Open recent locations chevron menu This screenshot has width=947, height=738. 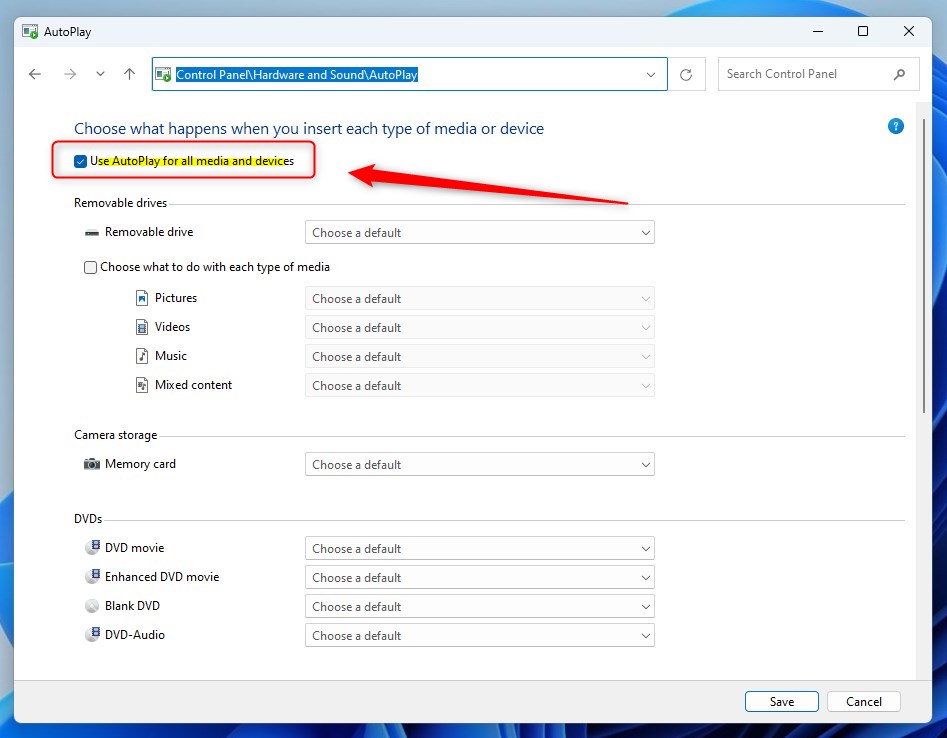100,74
